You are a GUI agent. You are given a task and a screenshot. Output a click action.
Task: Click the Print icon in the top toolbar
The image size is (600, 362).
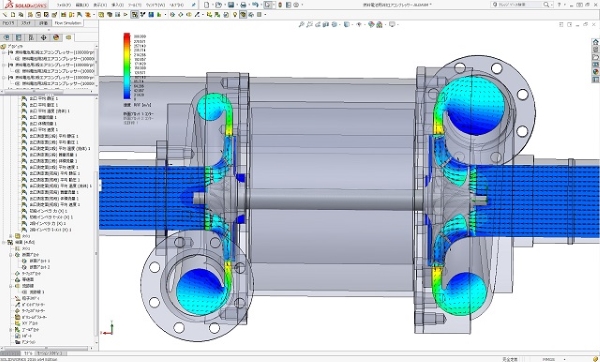243,5
